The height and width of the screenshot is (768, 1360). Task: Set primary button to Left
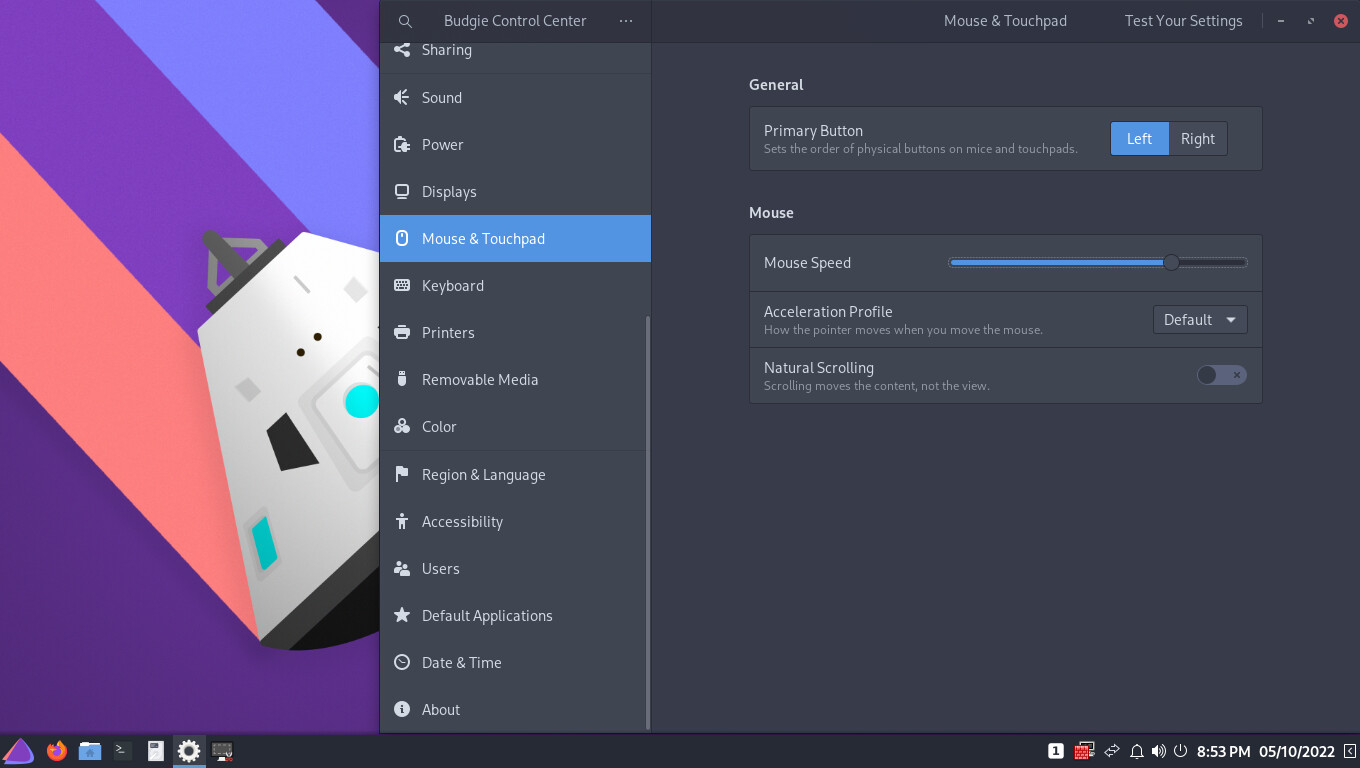(x=1139, y=139)
